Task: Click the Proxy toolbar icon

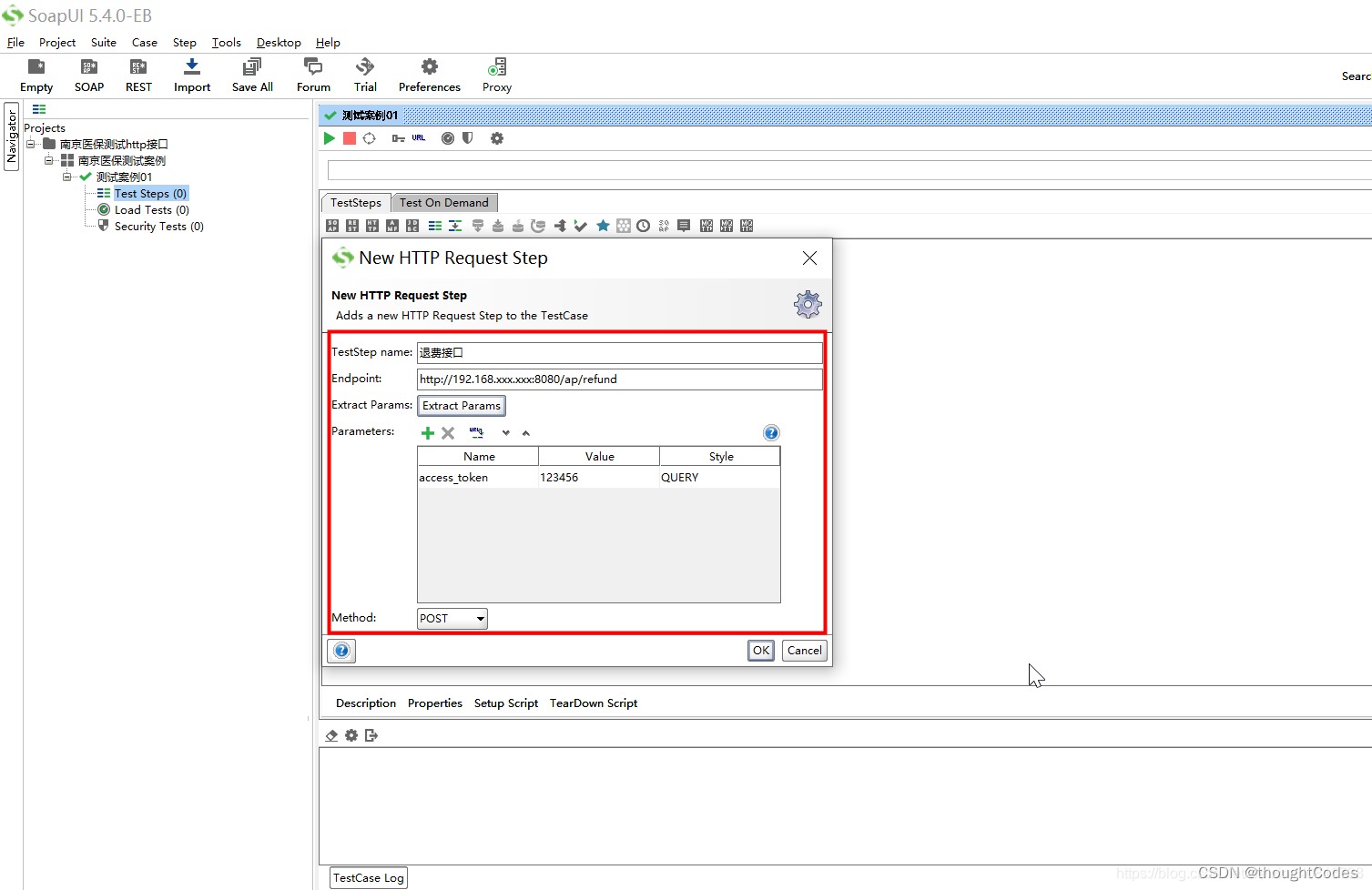Action: click(x=497, y=76)
